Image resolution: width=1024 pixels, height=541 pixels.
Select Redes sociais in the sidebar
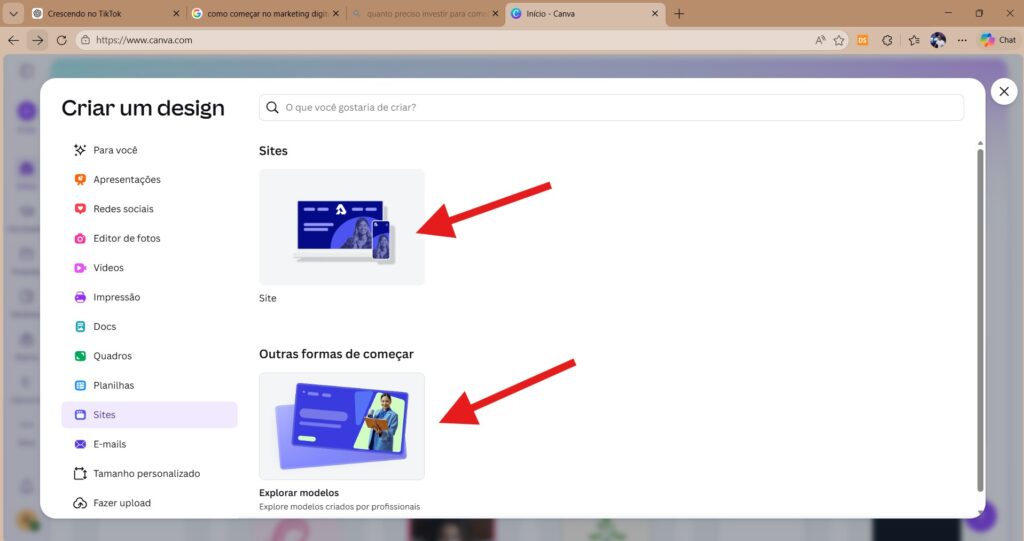(149, 209)
